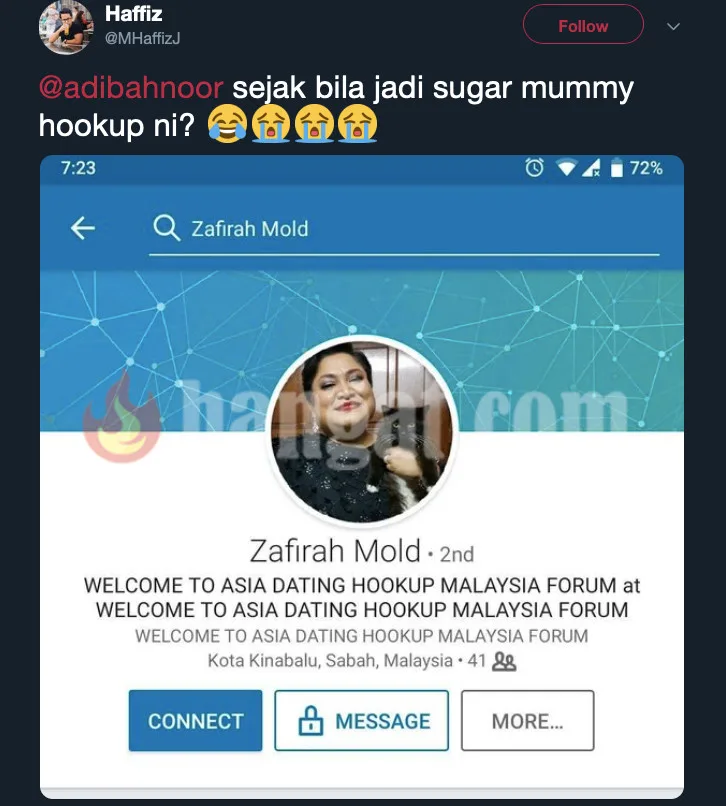Click the magnifying glass search icon
The image size is (726, 806).
pos(167,228)
